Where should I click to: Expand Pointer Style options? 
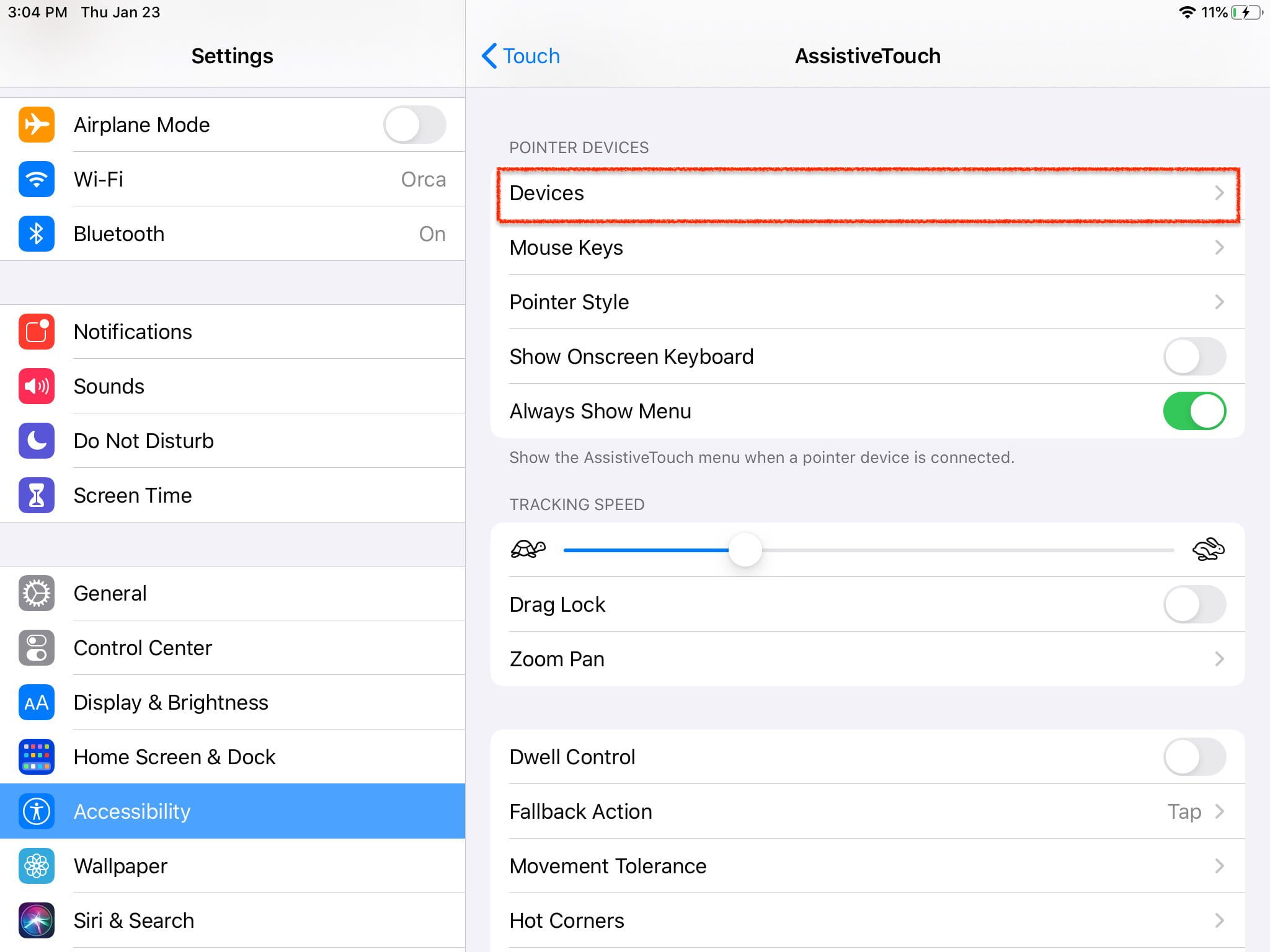click(868, 302)
